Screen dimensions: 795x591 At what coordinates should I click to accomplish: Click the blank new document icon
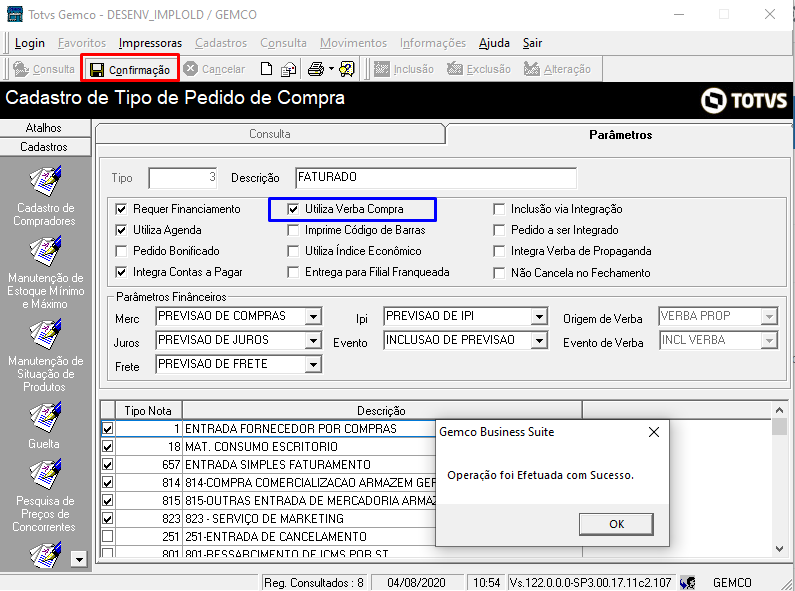tap(266, 69)
